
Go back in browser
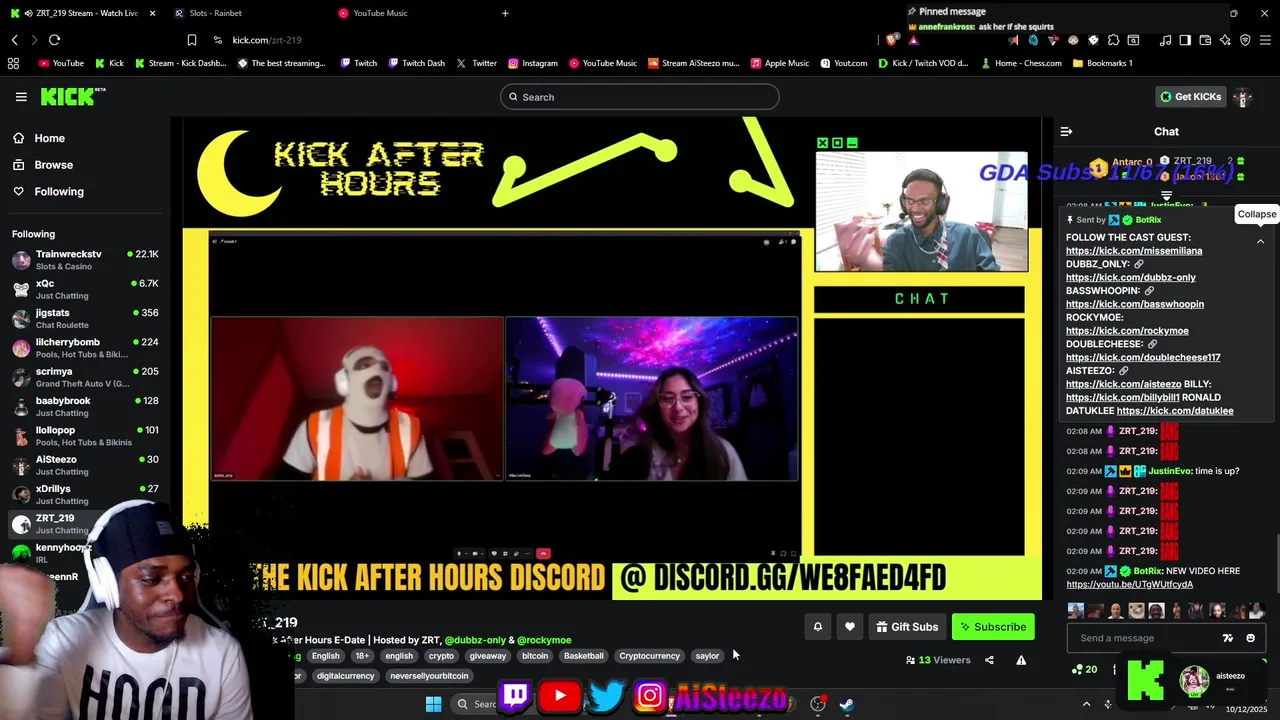coord(14,40)
